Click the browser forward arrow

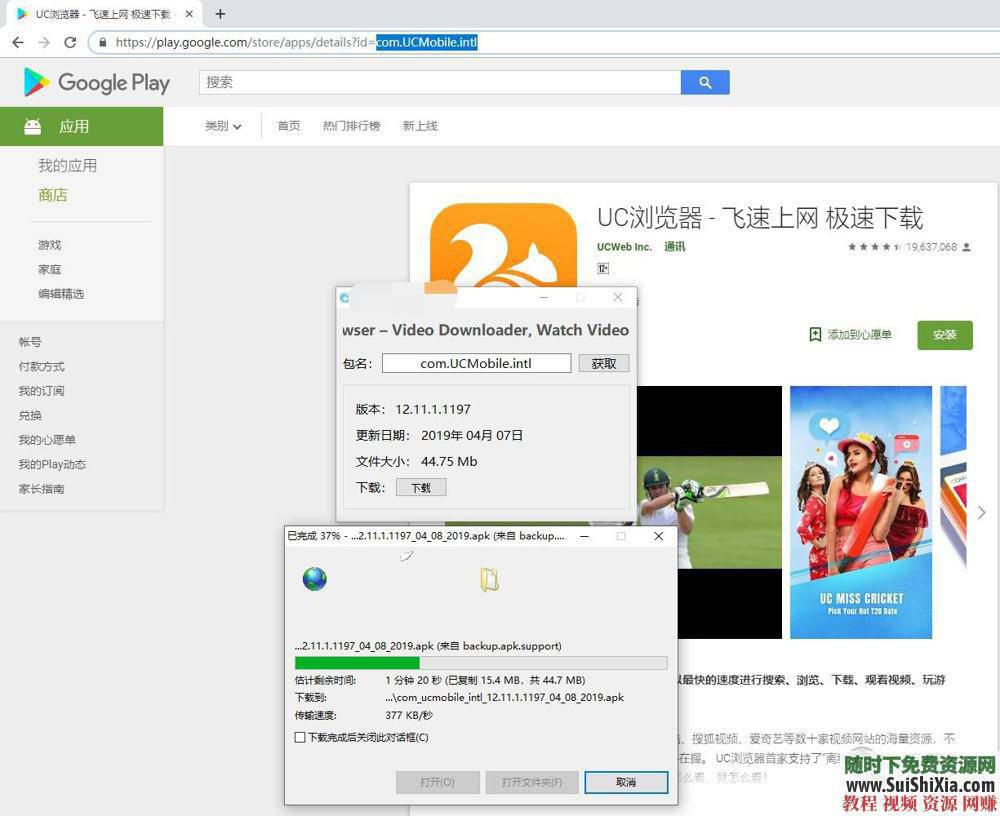44,42
